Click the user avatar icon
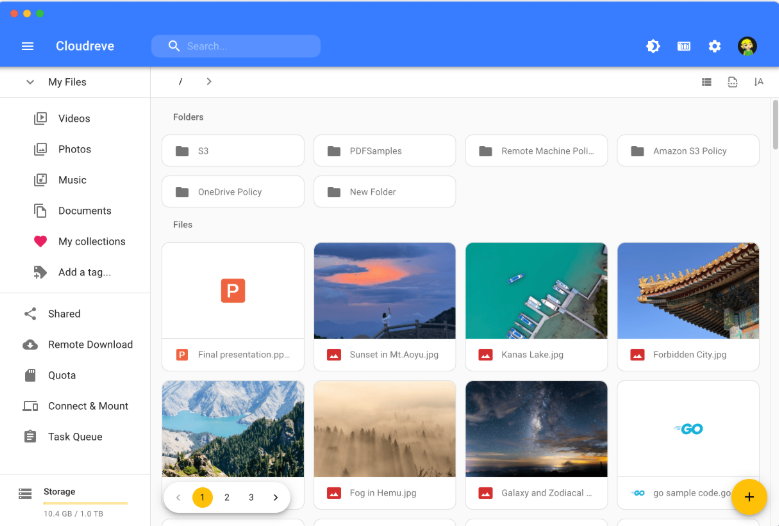The width and height of the screenshot is (779, 526). (x=747, y=46)
